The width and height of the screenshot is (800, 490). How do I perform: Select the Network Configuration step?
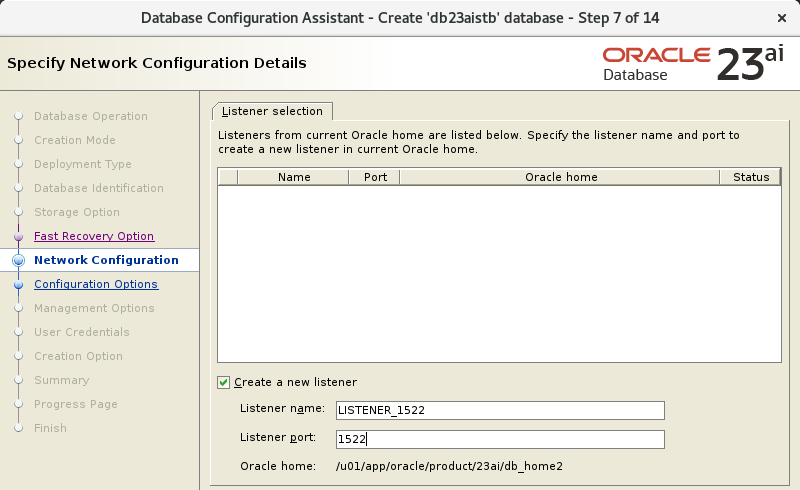coord(106,260)
